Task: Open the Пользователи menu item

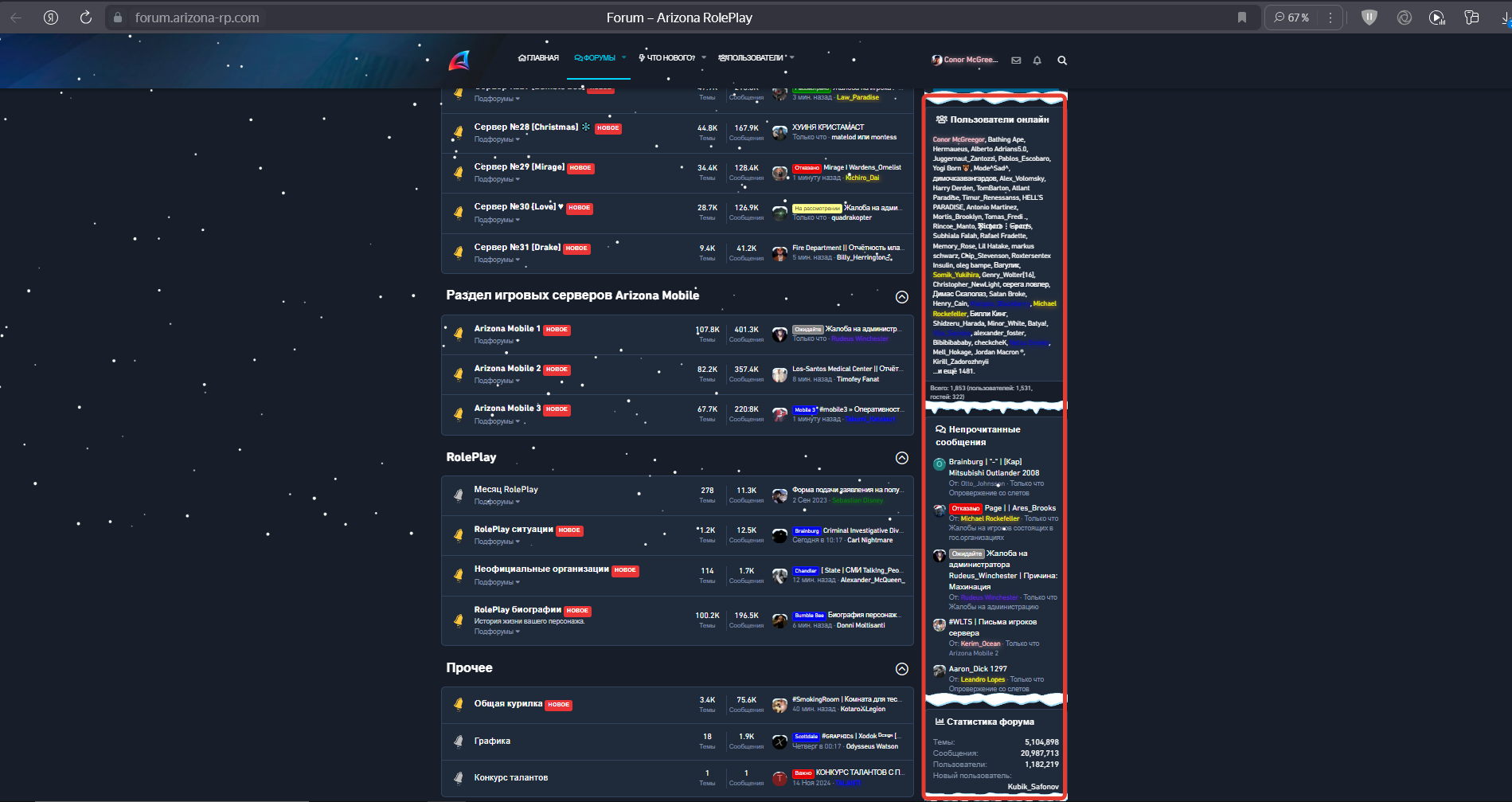Action: tap(752, 58)
